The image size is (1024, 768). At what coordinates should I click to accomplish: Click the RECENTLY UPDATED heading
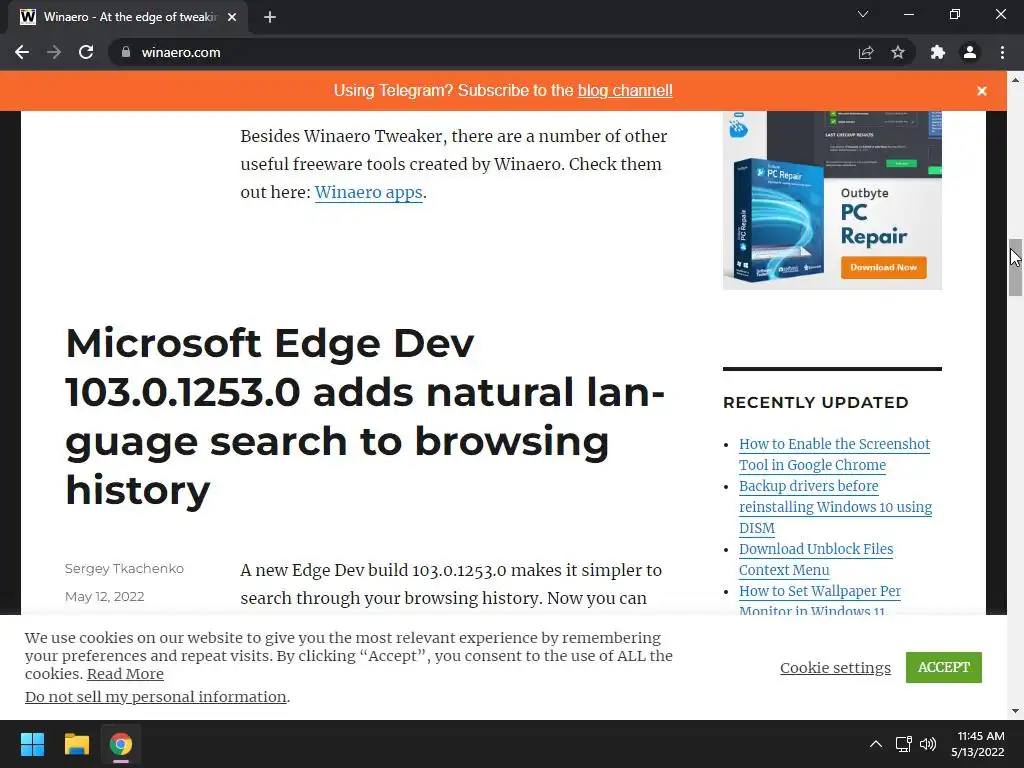pos(816,402)
